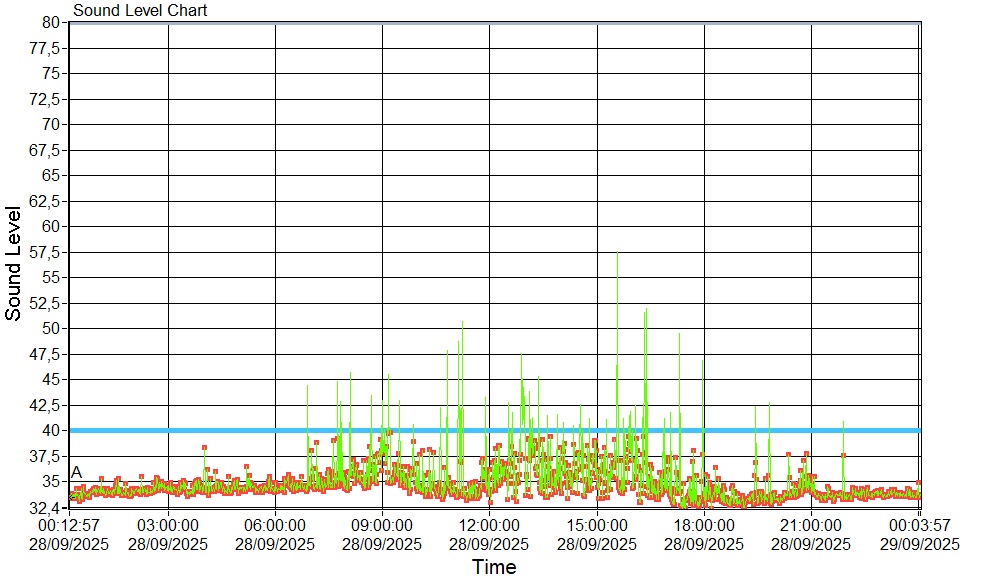This screenshot has width=990, height=588.
Task: Click the "Time" x-axis label
Action: tap(494, 568)
